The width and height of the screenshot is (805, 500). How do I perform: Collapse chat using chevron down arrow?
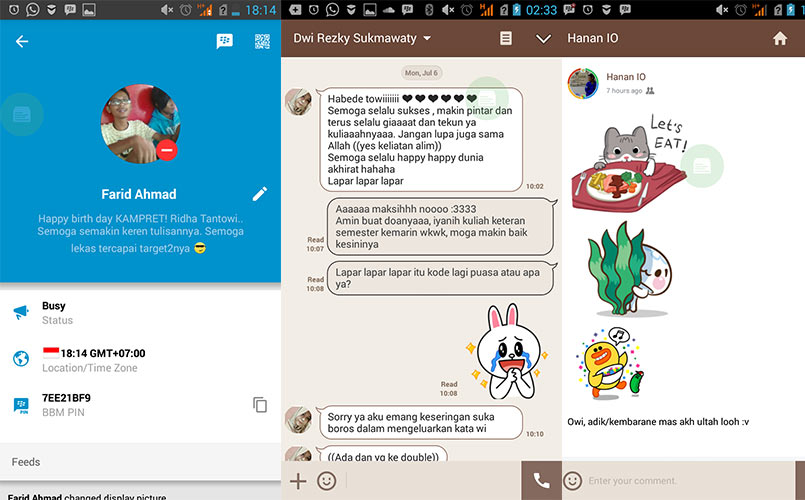click(544, 39)
